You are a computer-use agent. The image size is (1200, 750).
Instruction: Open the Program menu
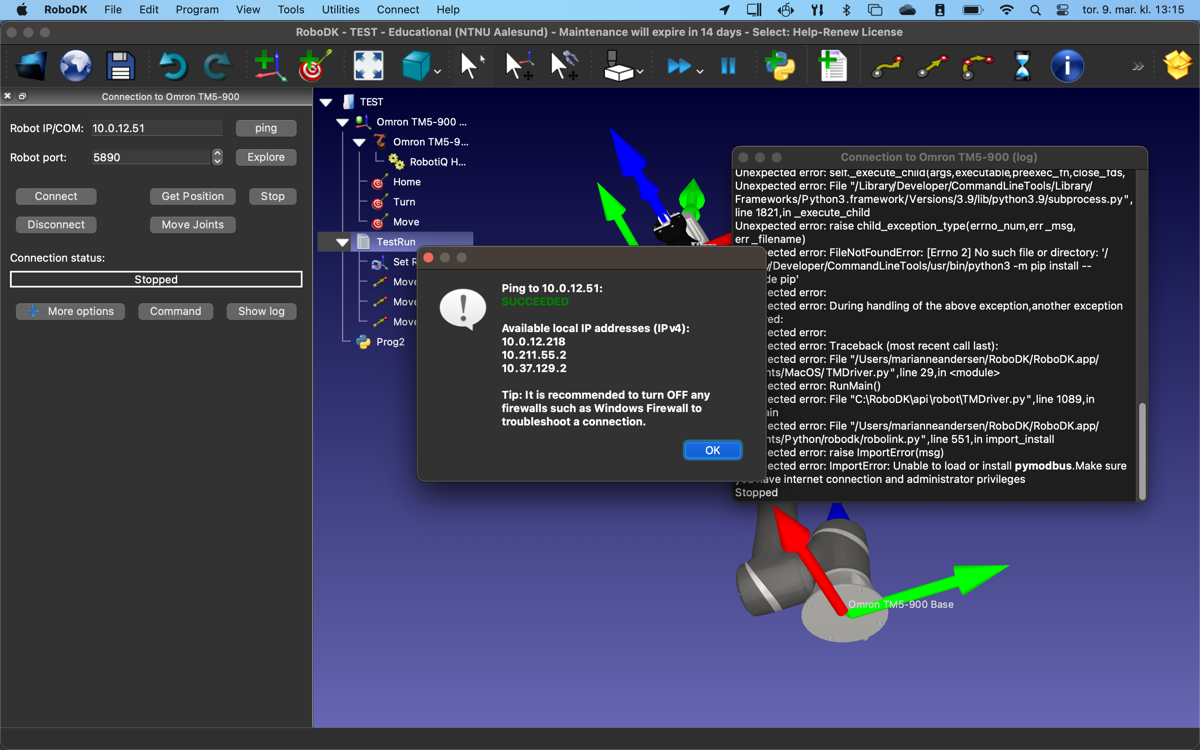click(197, 9)
